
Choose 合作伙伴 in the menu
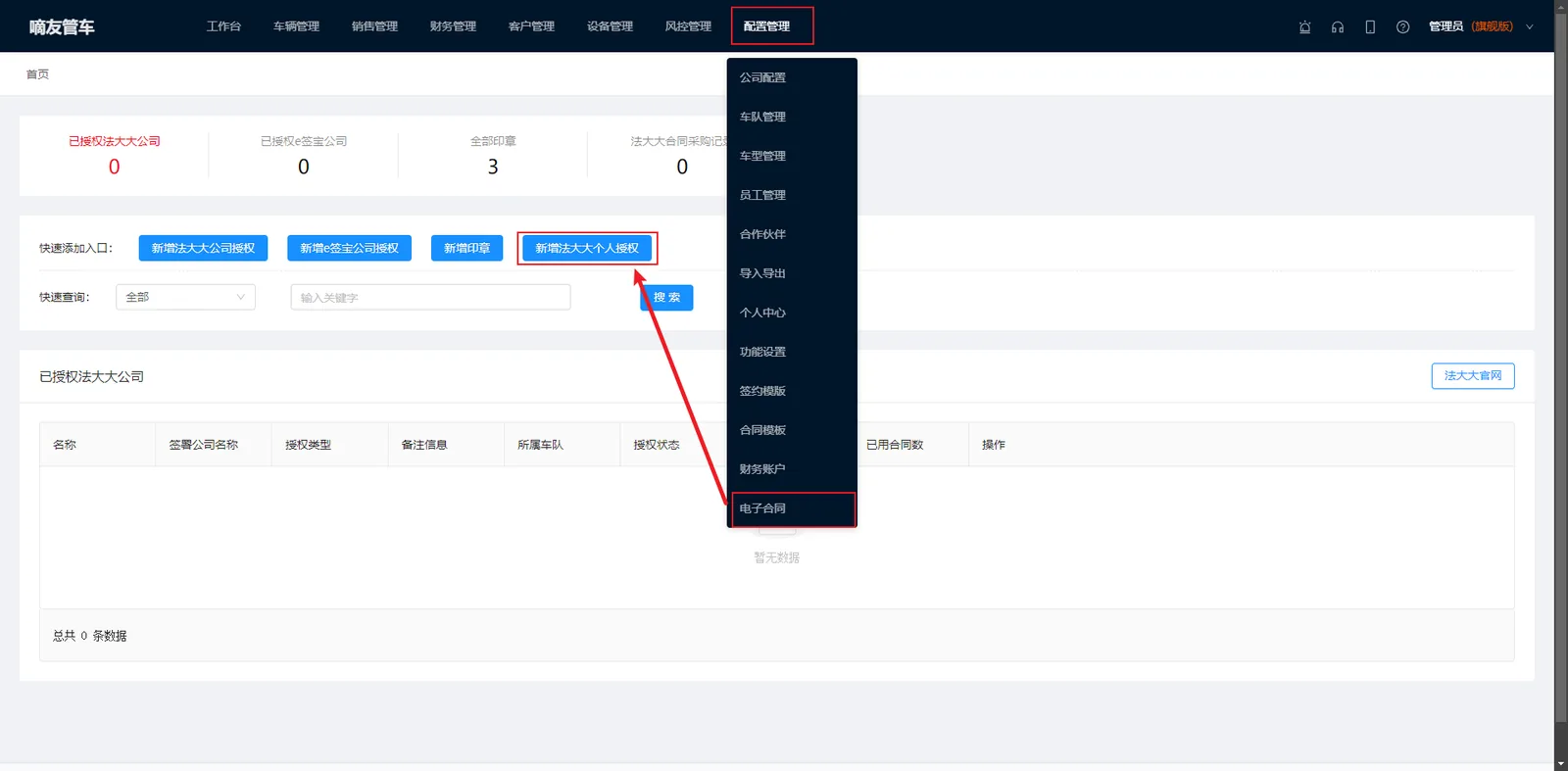pyautogui.click(x=792, y=234)
